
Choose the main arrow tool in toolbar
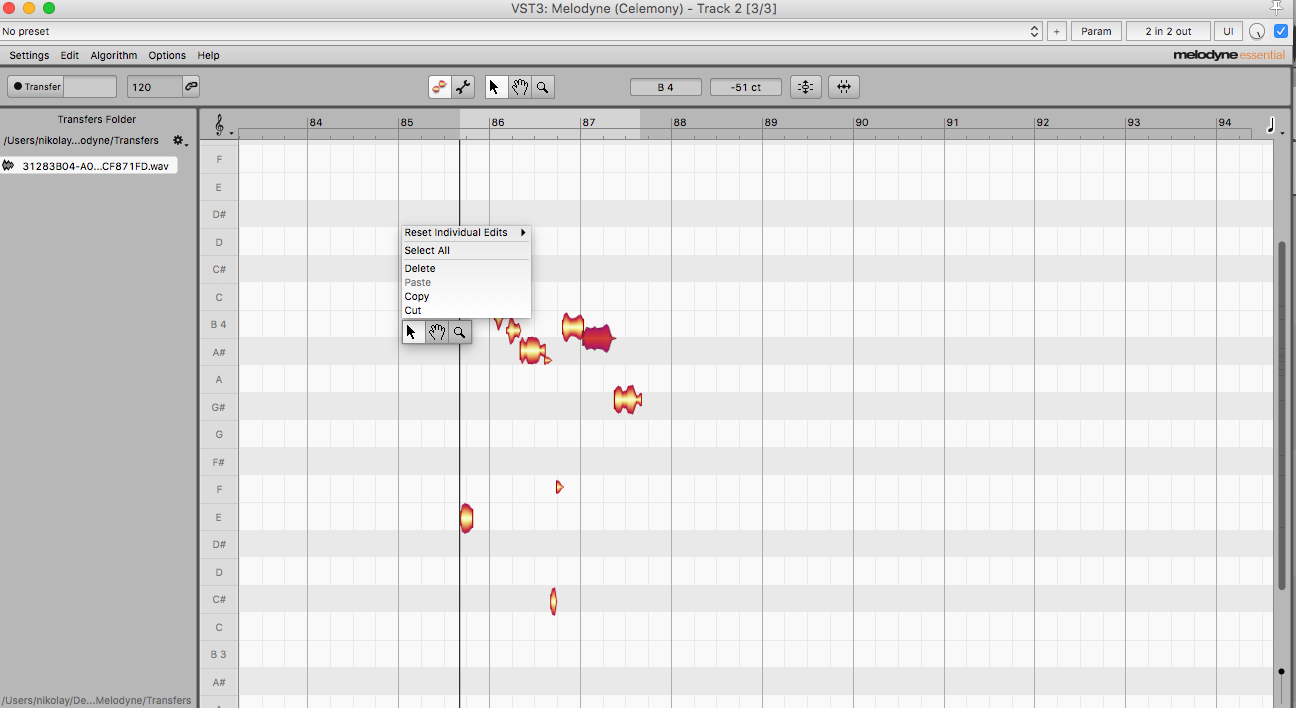[x=496, y=87]
